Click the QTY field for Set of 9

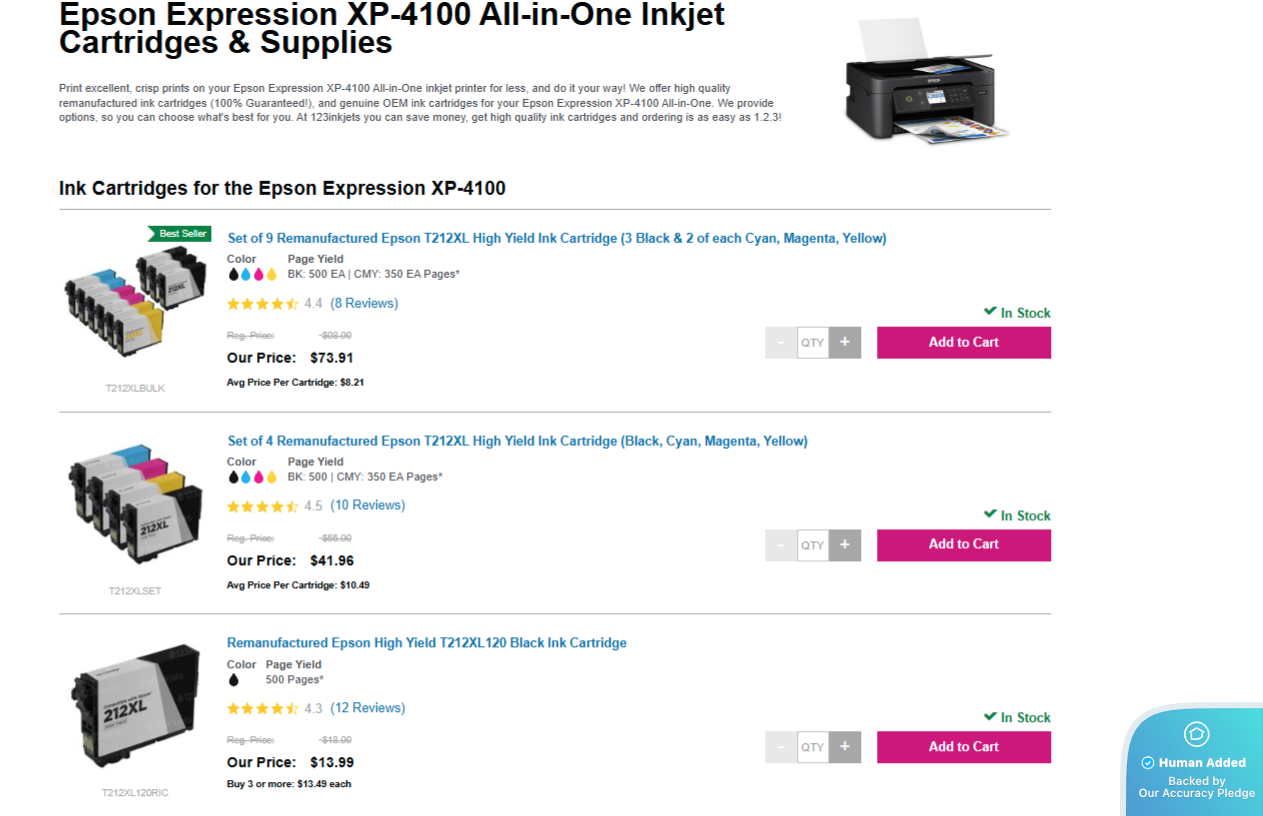pos(813,342)
